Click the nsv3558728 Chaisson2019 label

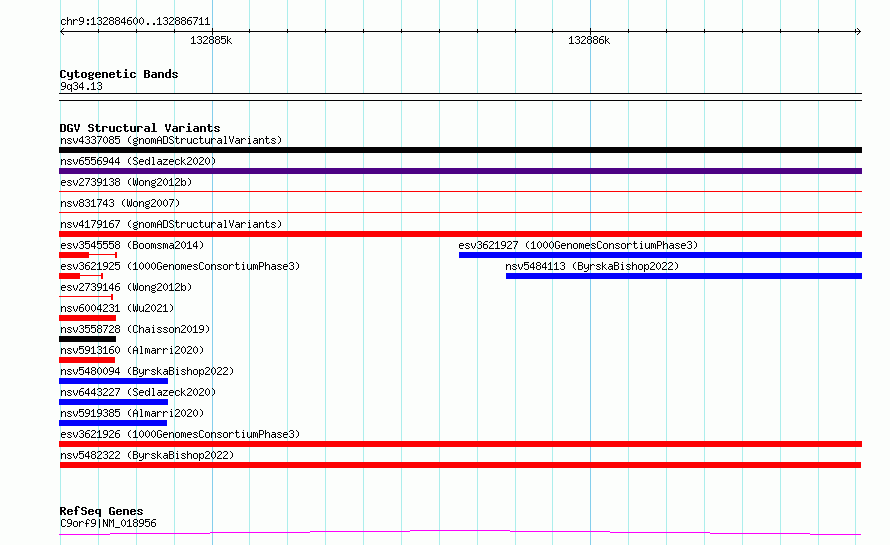[x=135, y=329]
